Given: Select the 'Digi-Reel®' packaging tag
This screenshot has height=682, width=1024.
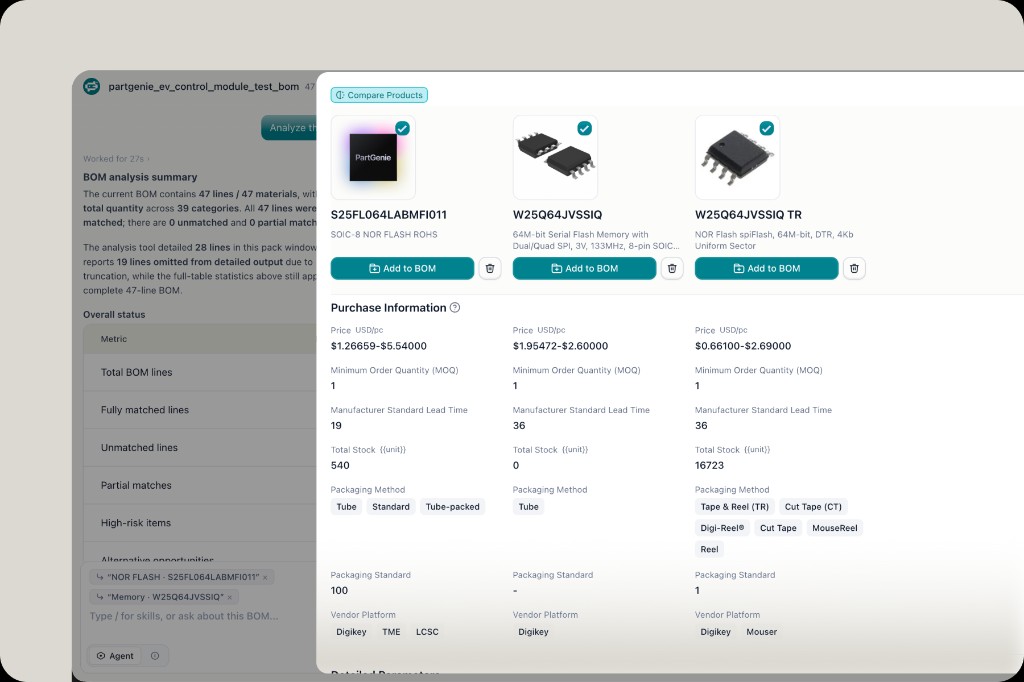Looking at the screenshot, I should pos(722,528).
